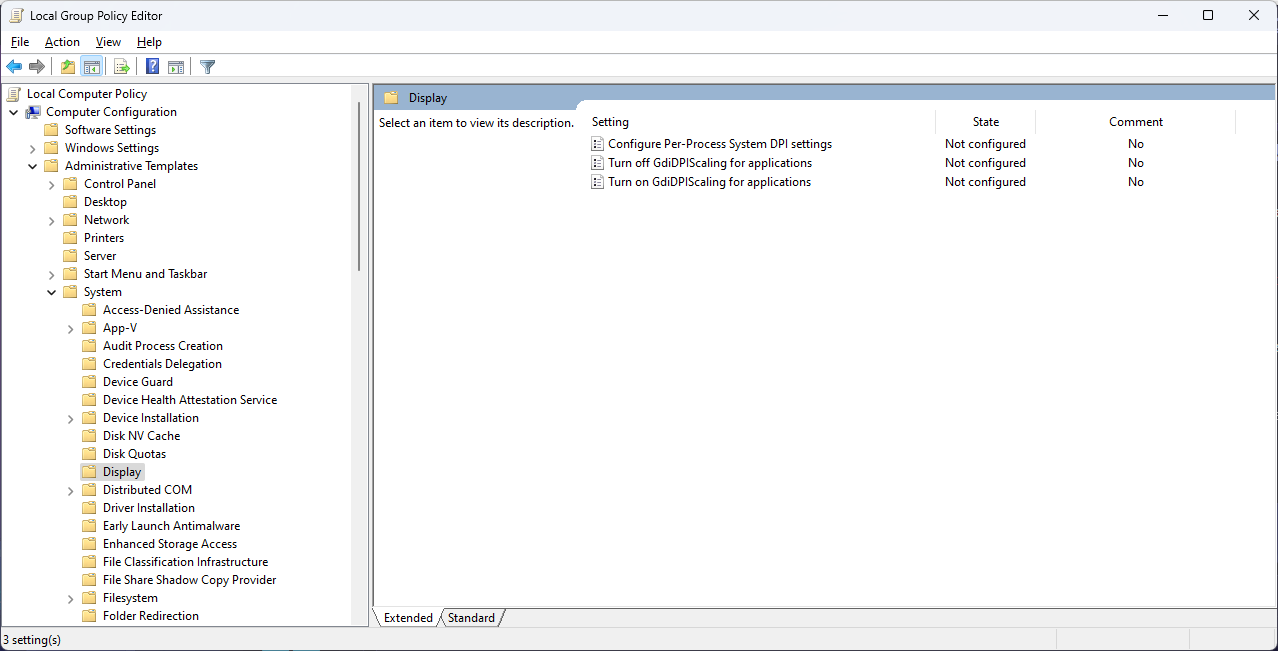Open Help using the question mark icon
Viewport: 1278px width, 651px height.
[152, 67]
